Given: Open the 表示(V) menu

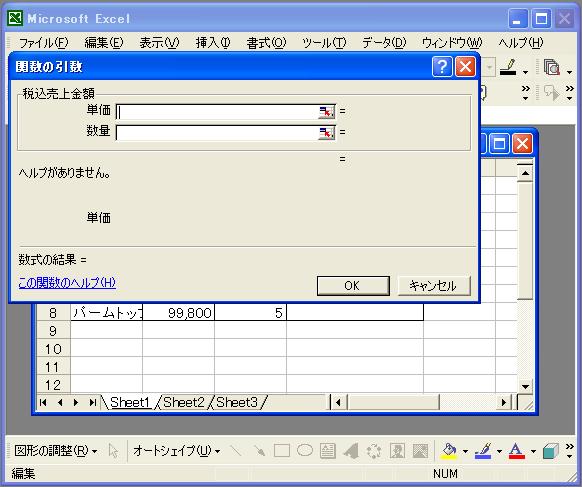Looking at the screenshot, I should coord(159,43).
